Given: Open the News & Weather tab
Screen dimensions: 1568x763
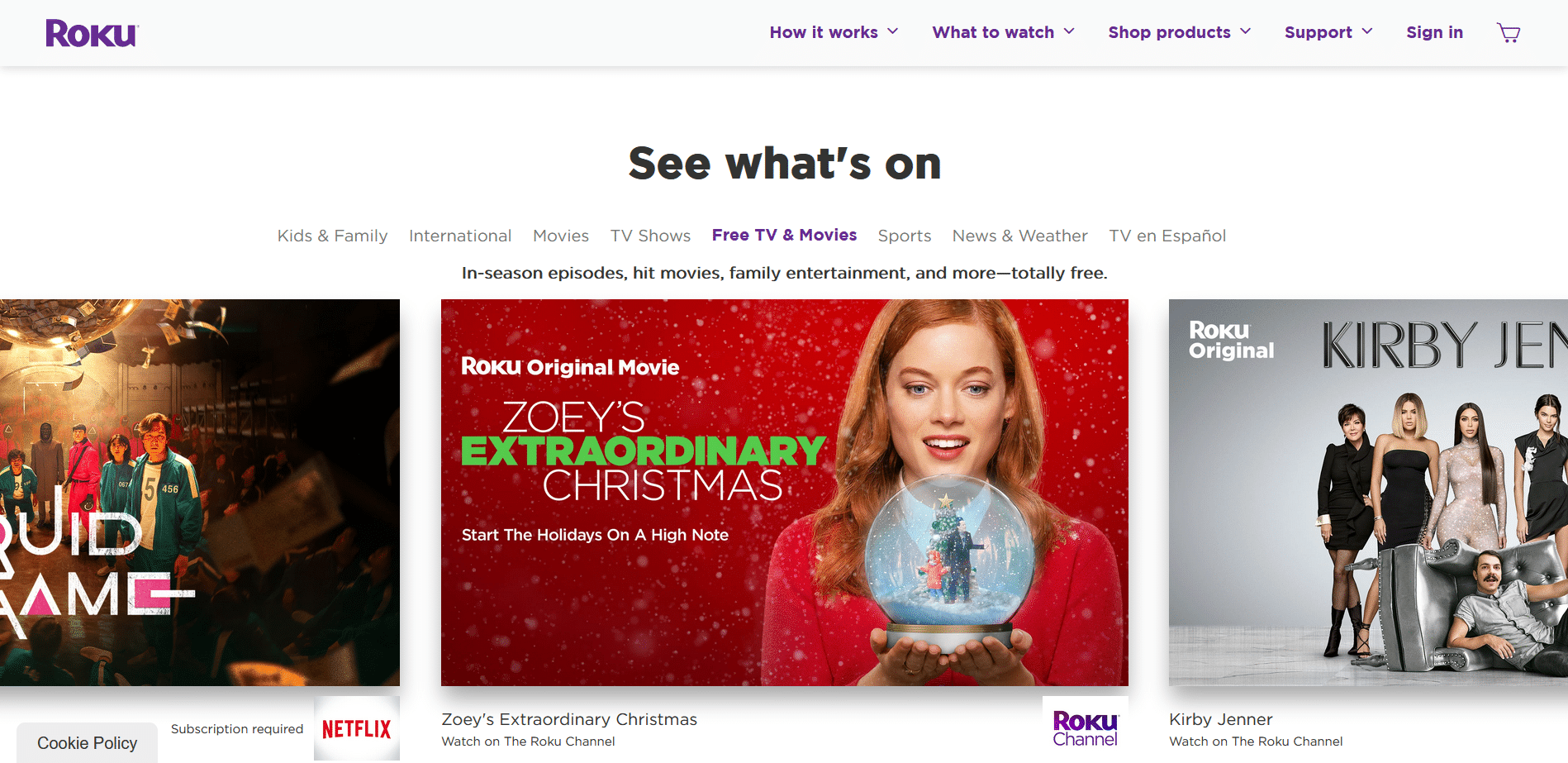Looking at the screenshot, I should point(1019,236).
